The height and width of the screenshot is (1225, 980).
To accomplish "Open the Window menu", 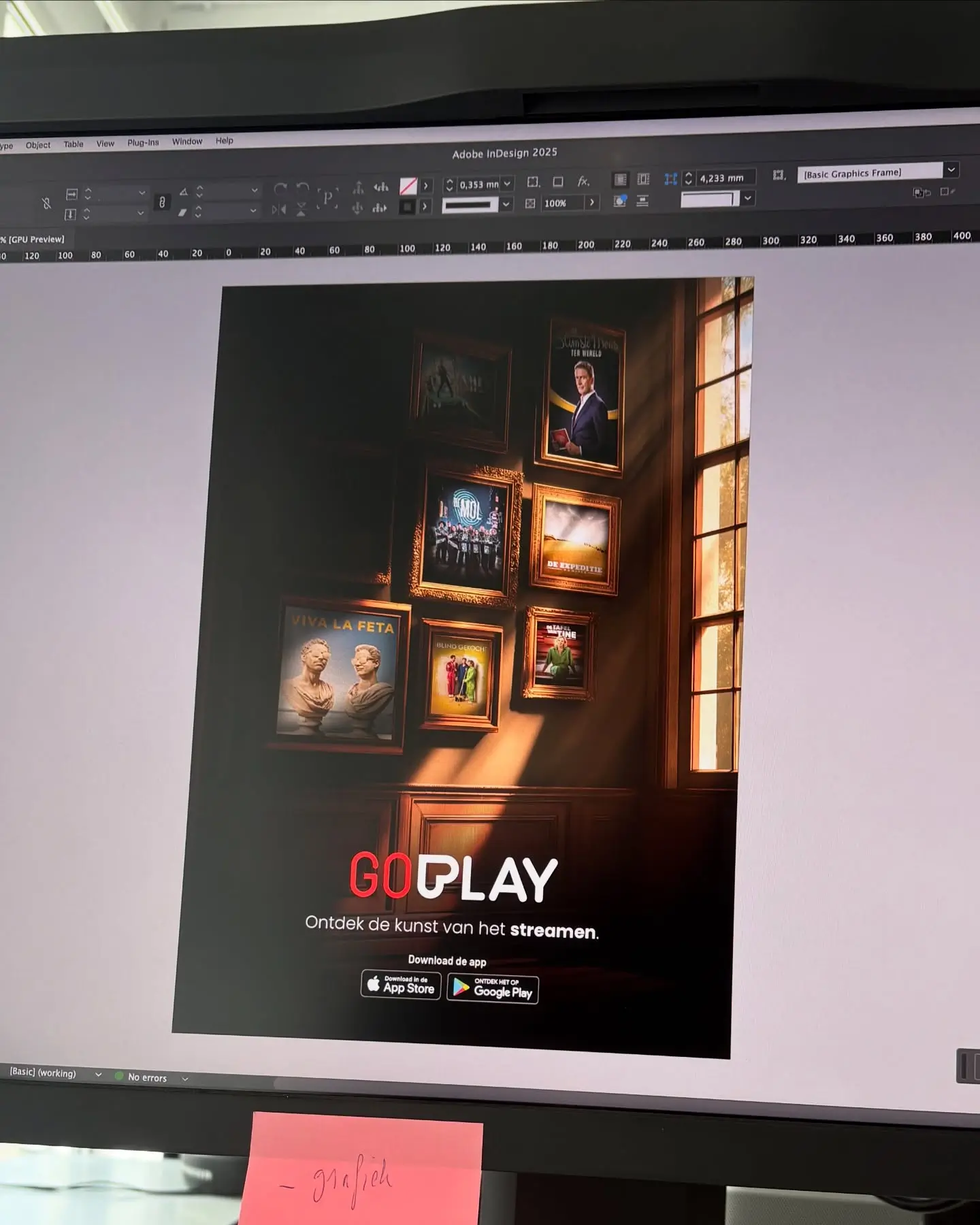I will click(187, 142).
